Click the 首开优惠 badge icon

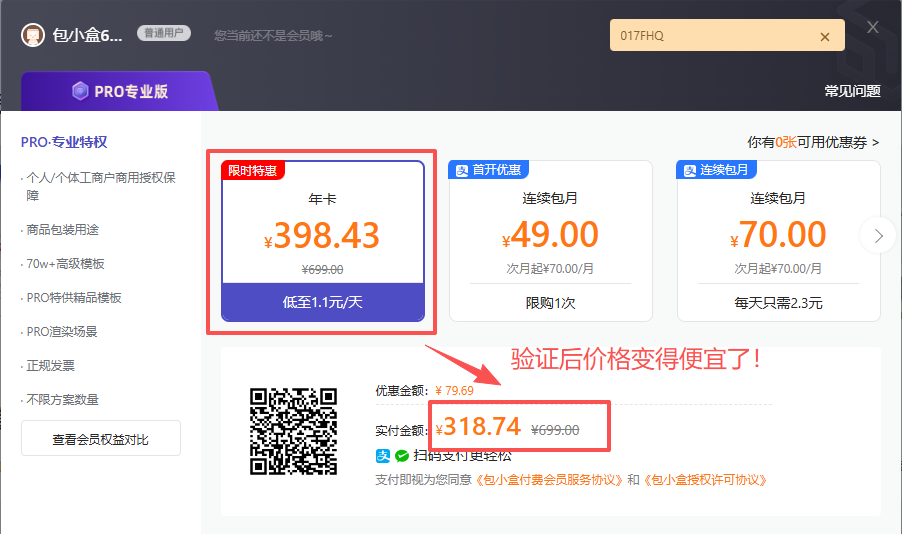pyautogui.click(x=462, y=170)
